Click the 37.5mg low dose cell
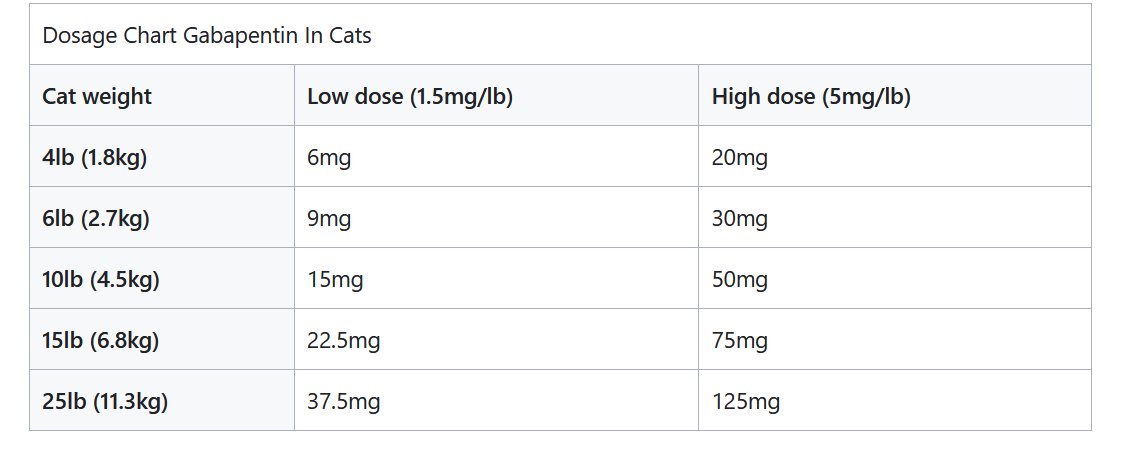Image resolution: width=1126 pixels, height=454 pixels. click(343, 402)
